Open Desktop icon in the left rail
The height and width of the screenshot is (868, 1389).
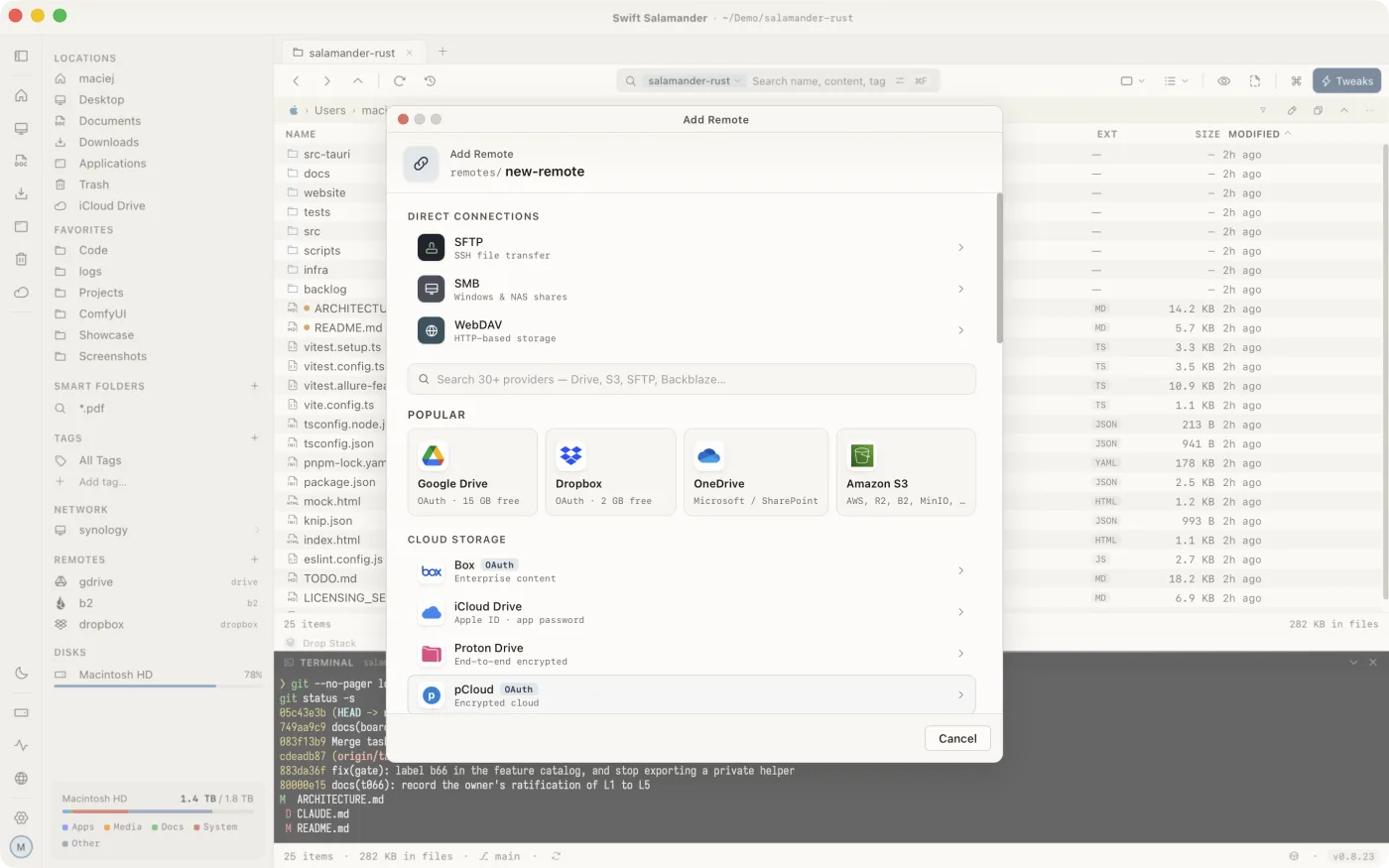click(x=21, y=129)
